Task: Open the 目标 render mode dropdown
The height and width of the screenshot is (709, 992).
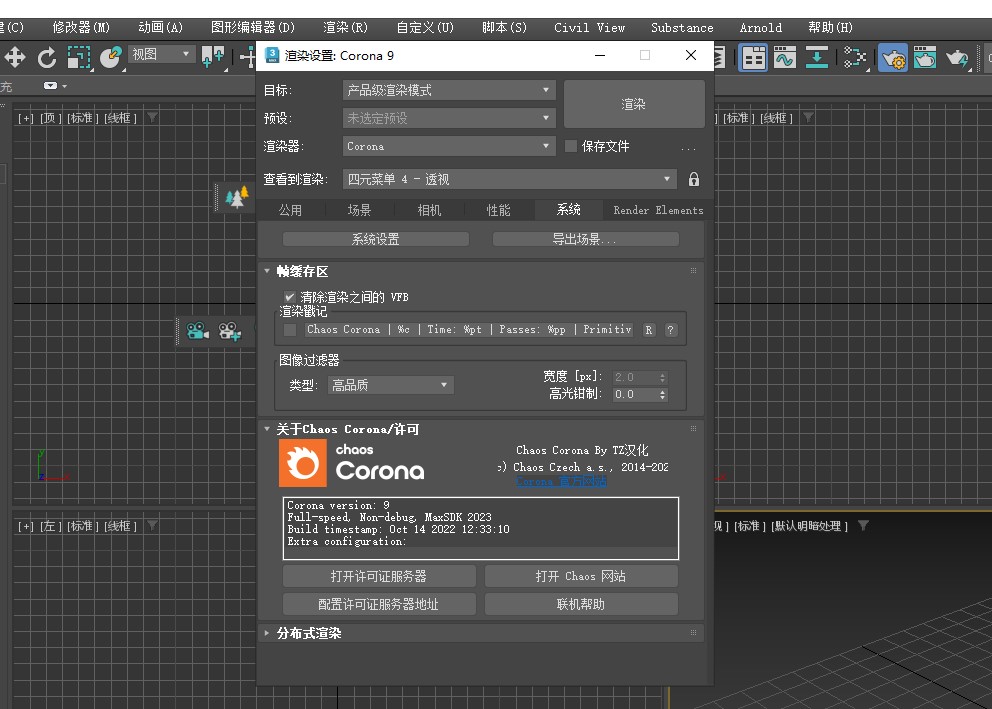Action: 447,90
